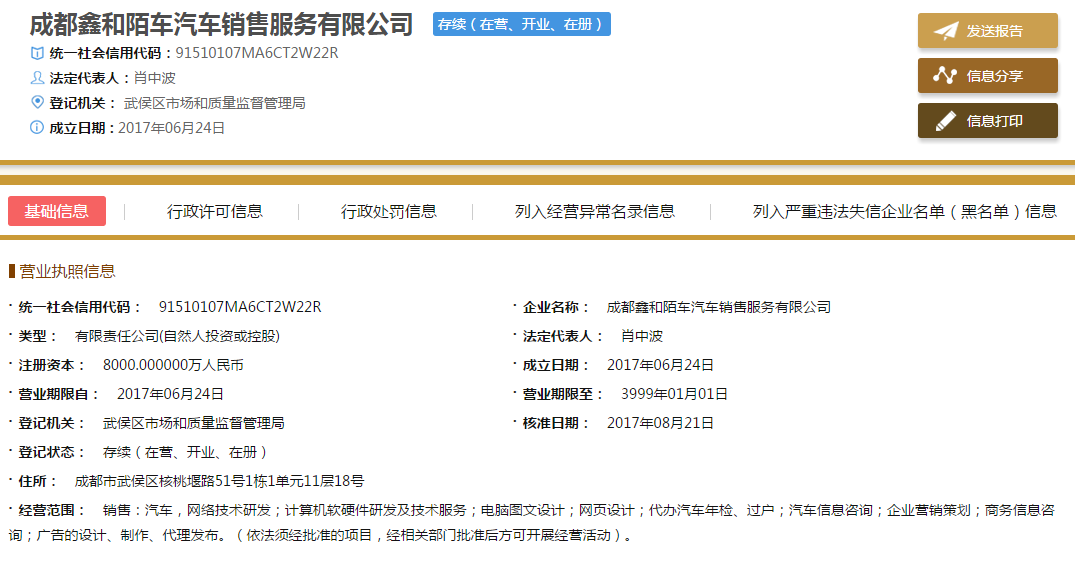Click the share graph icon on 信息分享
This screenshot has width=1075, height=564.
tap(945, 76)
